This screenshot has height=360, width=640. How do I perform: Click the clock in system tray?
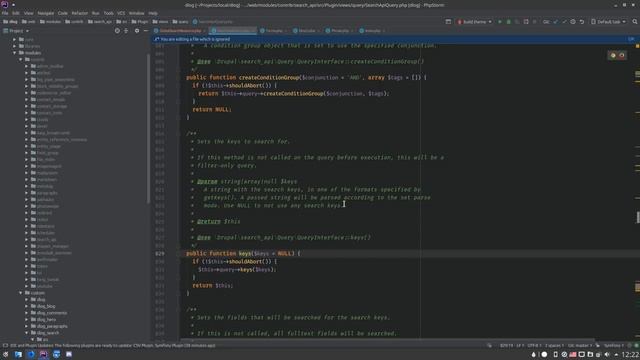[x=631, y=354]
